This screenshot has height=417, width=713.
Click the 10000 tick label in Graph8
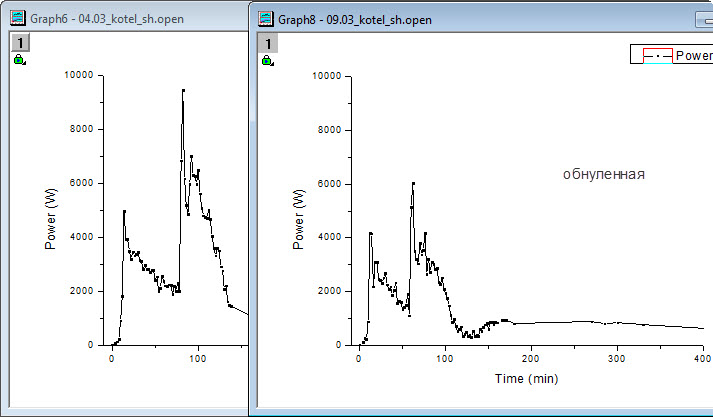pos(327,75)
